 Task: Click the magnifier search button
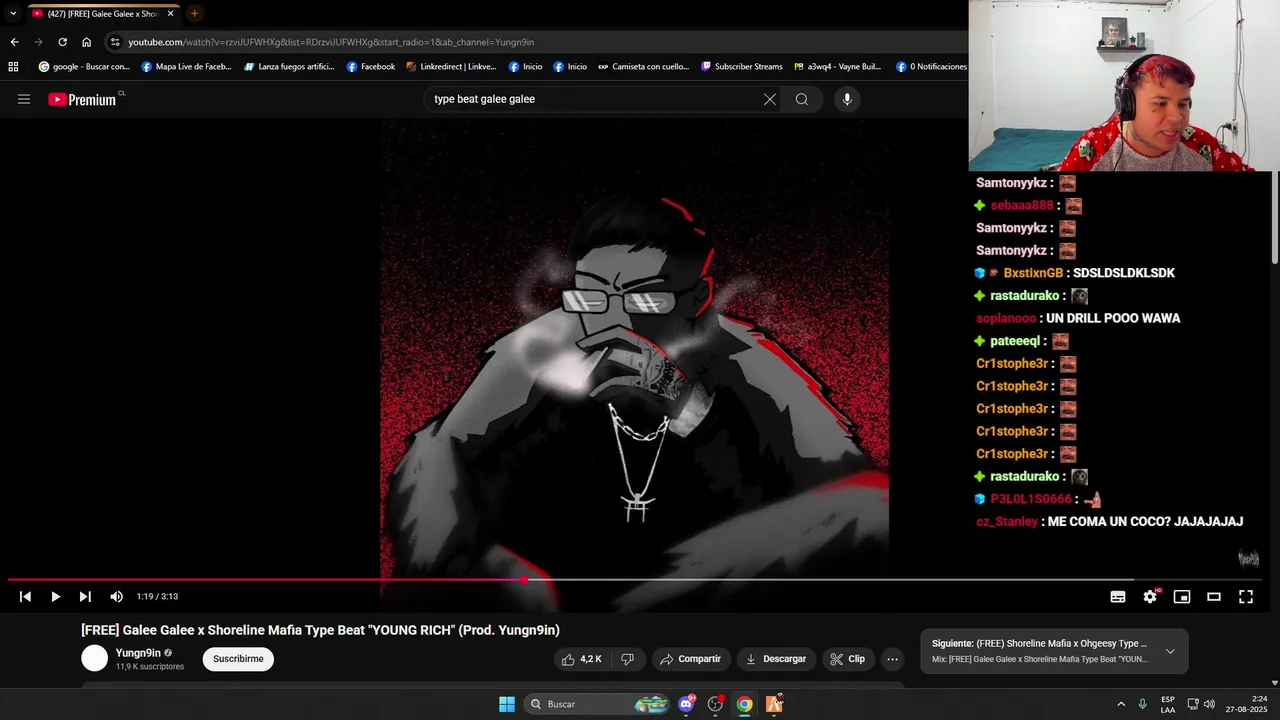[x=802, y=99]
